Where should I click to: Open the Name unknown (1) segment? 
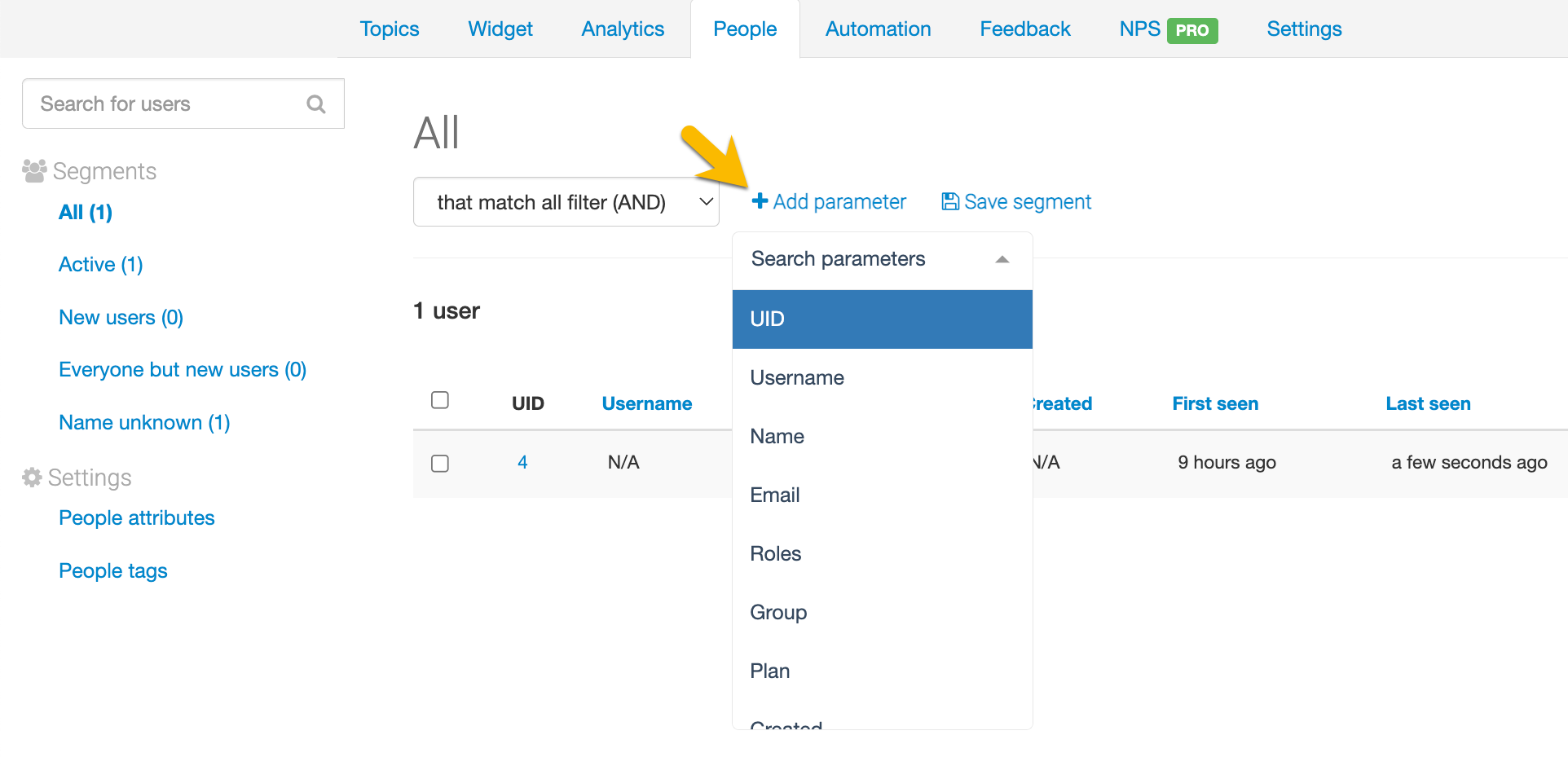pyautogui.click(x=144, y=423)
